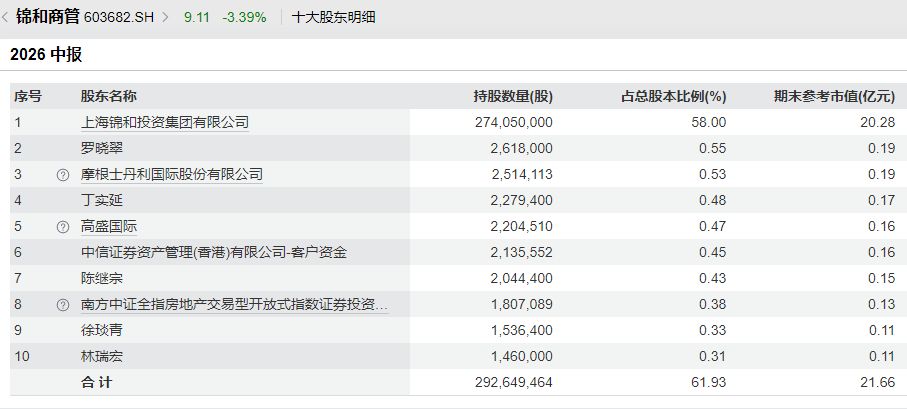
Task: Sort by 占总股本比例(%) column header
Action: point(673,97)
